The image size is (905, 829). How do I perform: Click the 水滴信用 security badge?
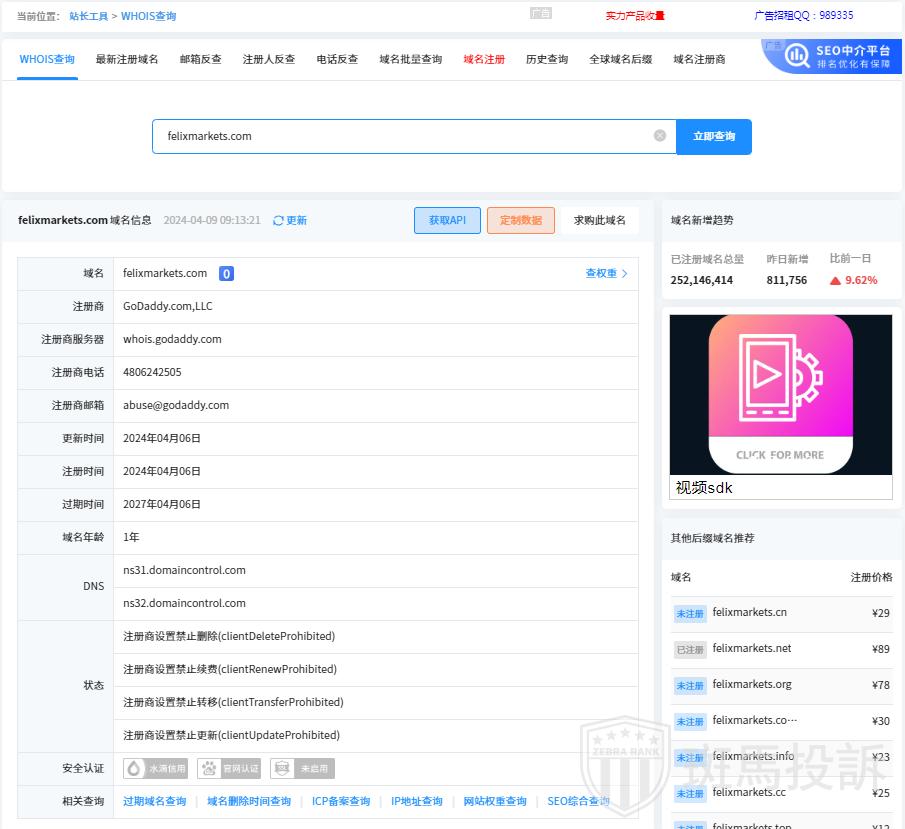pyautogui.click(x=155, y=768)
